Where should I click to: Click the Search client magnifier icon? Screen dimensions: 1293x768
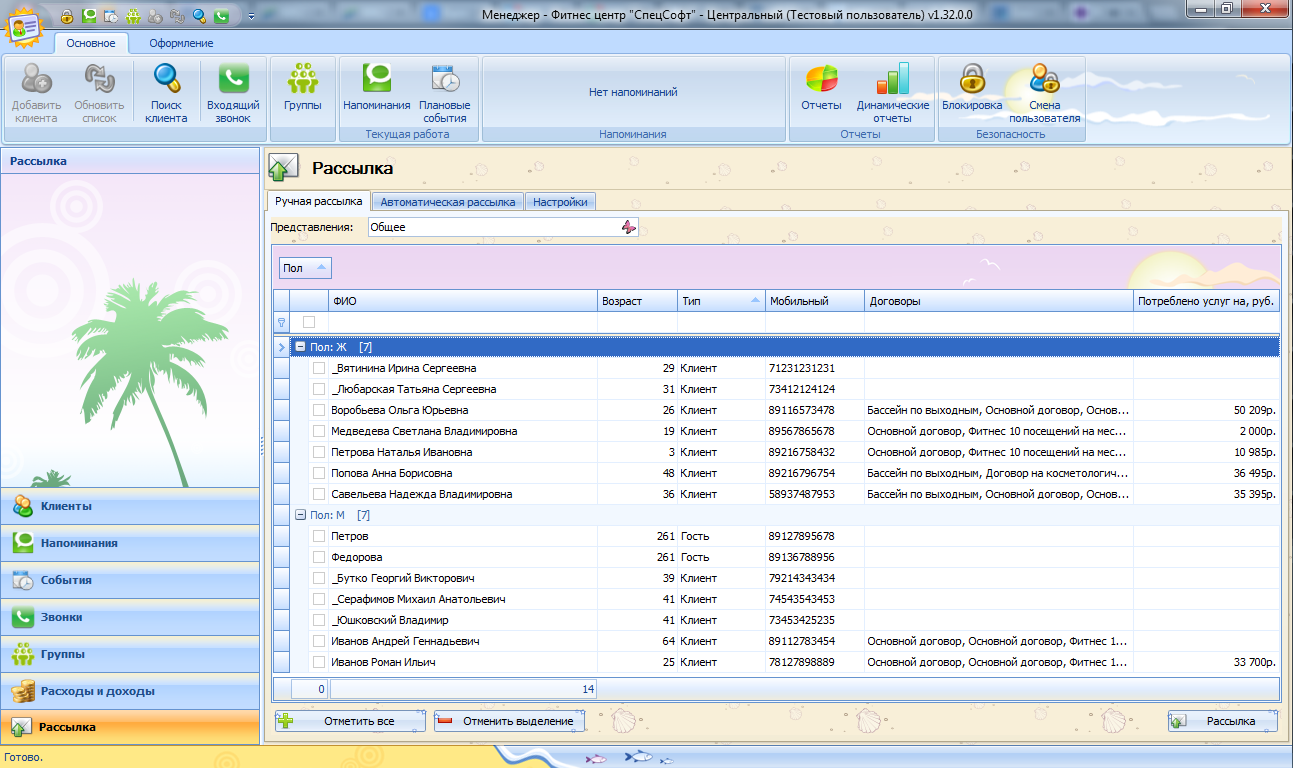click(x=166, y=80)
